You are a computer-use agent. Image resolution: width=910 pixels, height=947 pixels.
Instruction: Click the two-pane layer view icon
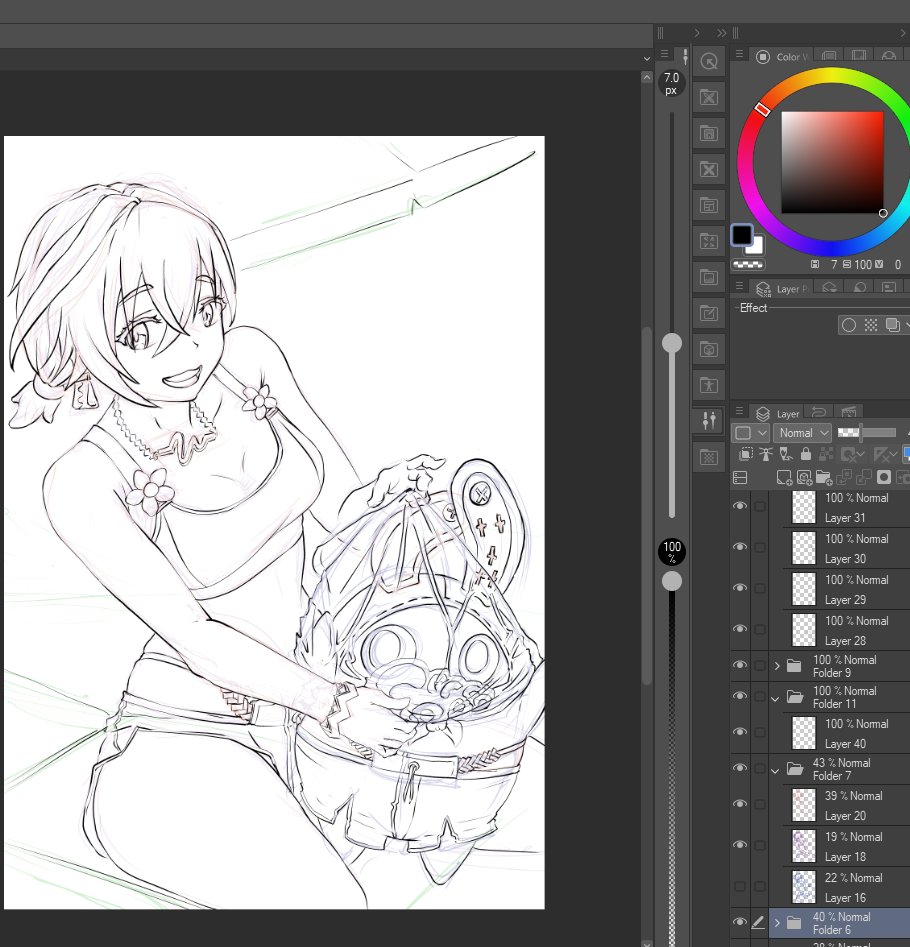pos(740,478)
